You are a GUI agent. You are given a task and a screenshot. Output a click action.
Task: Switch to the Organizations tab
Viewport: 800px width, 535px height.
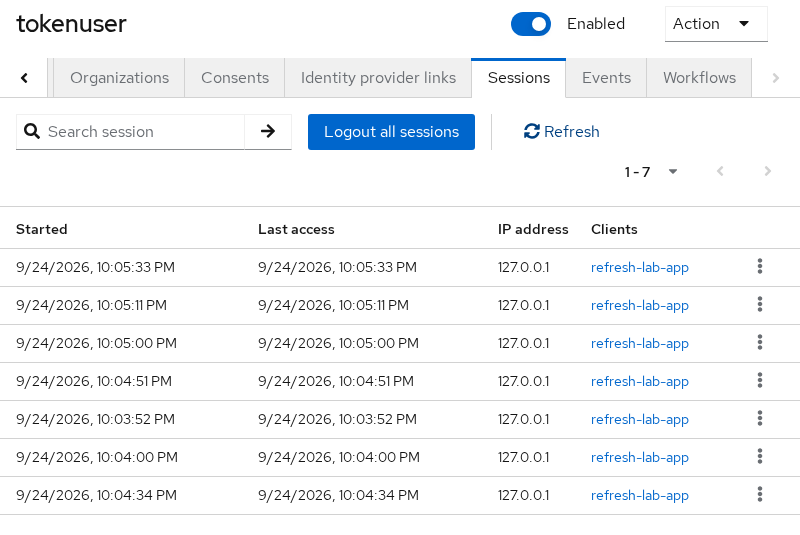point(119,78)
